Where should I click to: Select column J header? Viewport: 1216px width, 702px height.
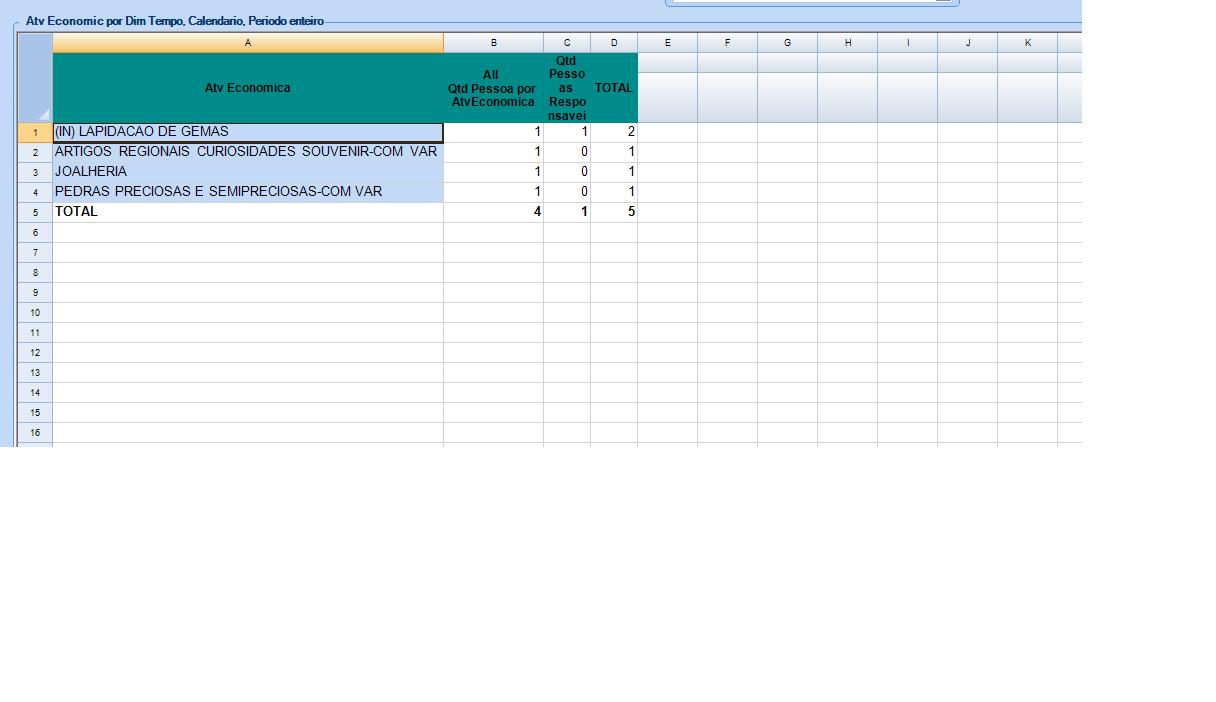coord(968,43)
